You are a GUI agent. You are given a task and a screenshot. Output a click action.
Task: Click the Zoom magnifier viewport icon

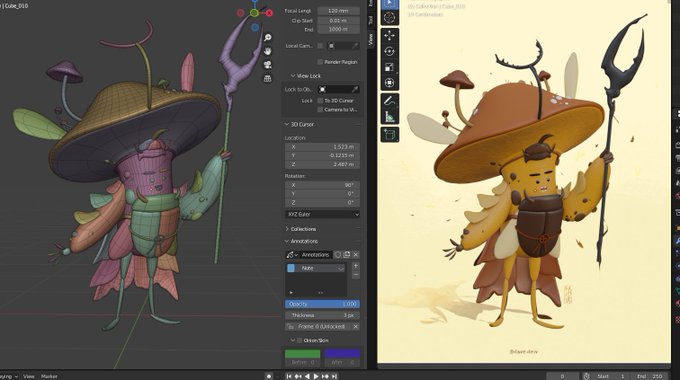point(268,38)
